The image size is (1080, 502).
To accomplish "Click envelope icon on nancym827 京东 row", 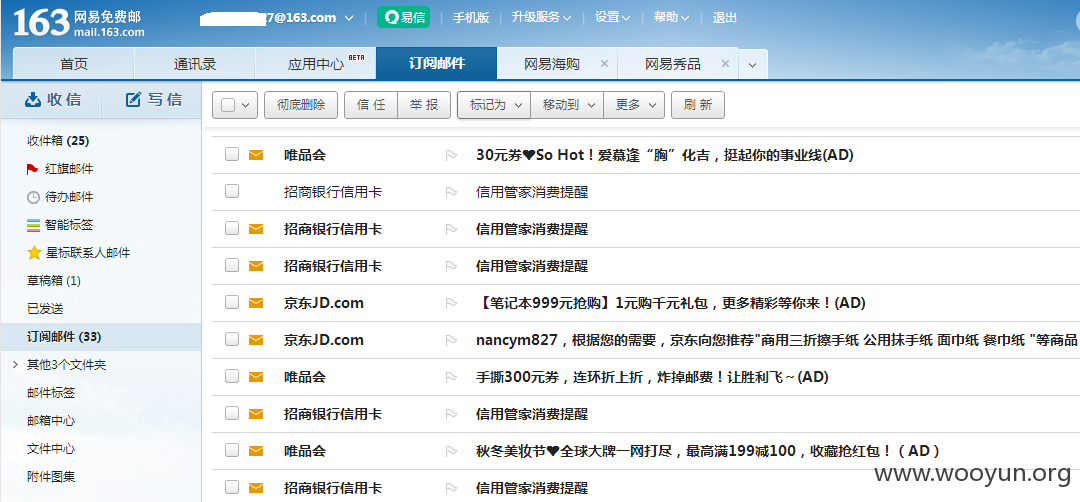I will tap(256, 340).
